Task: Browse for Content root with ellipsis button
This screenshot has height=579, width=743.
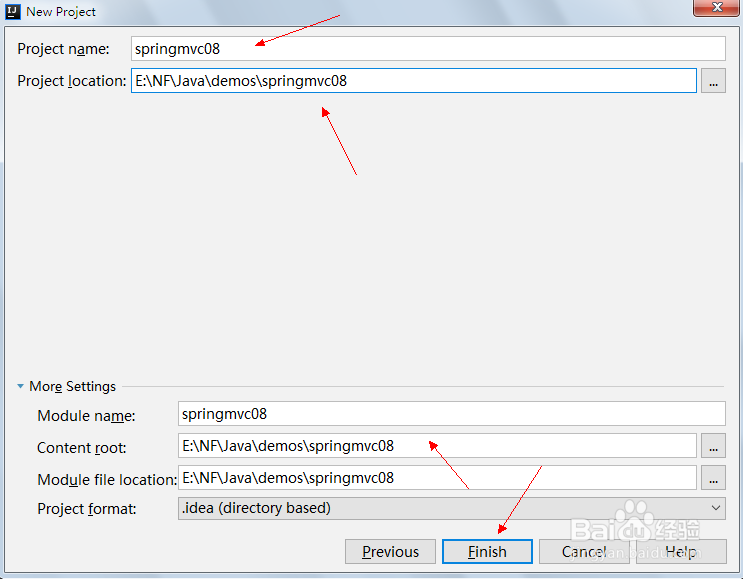Action: tap(713, 446)
